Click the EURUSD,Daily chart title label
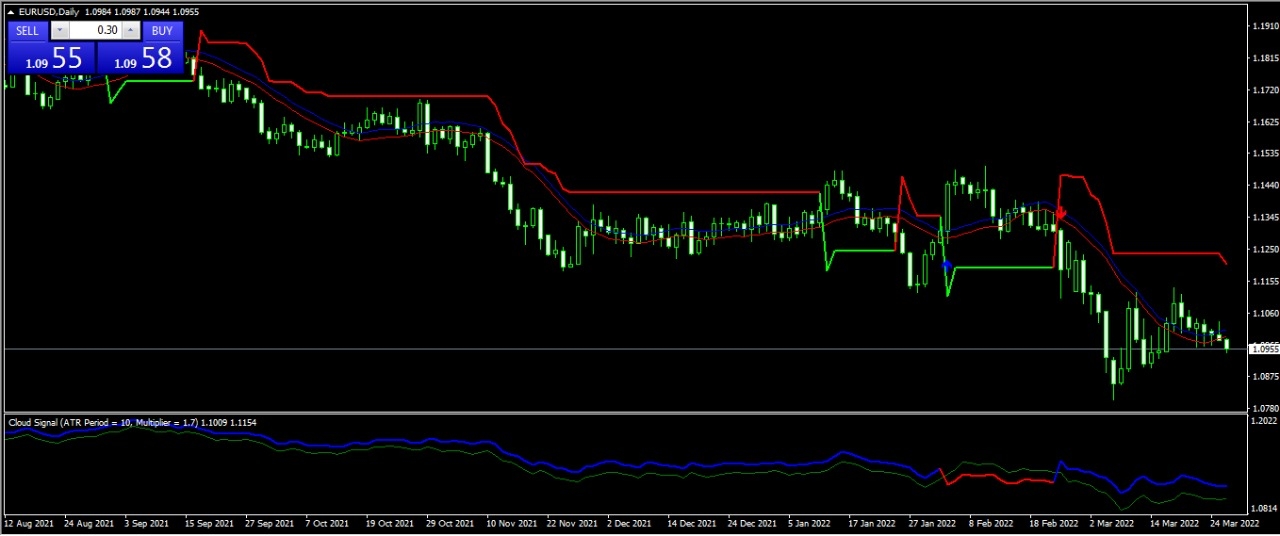The image size is (1280, 536). pos(50,12)
